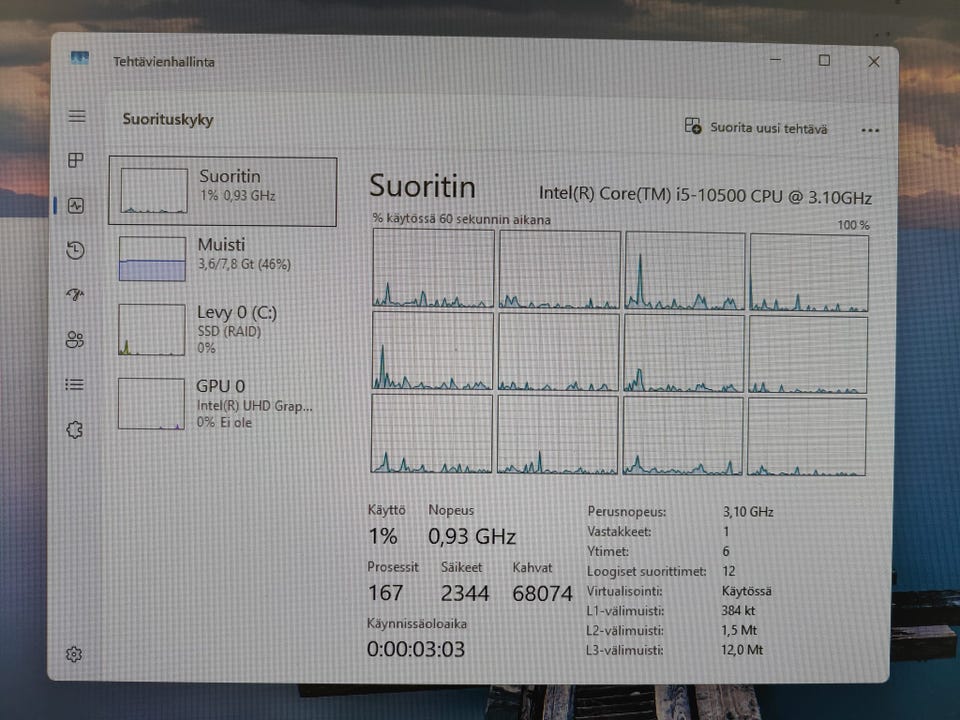Click the Virtualisointi value 'Käytössä'

[746, 591]
